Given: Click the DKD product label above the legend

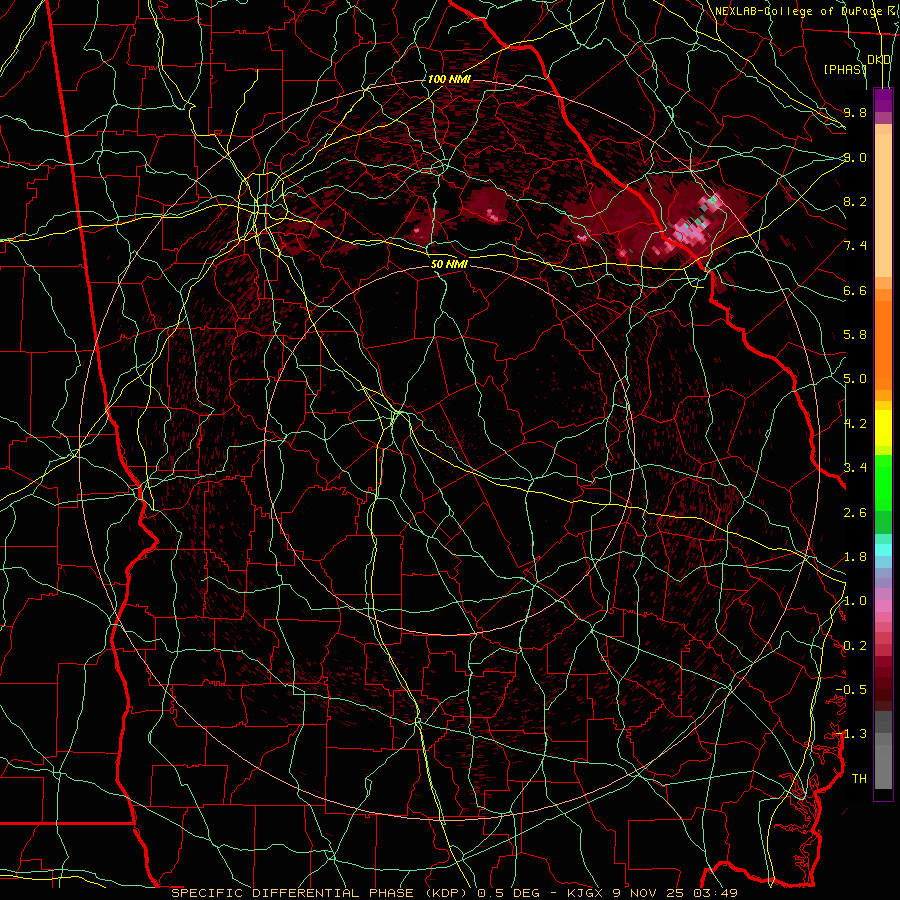Looking at the screenshot, I should tap(879, 60).
